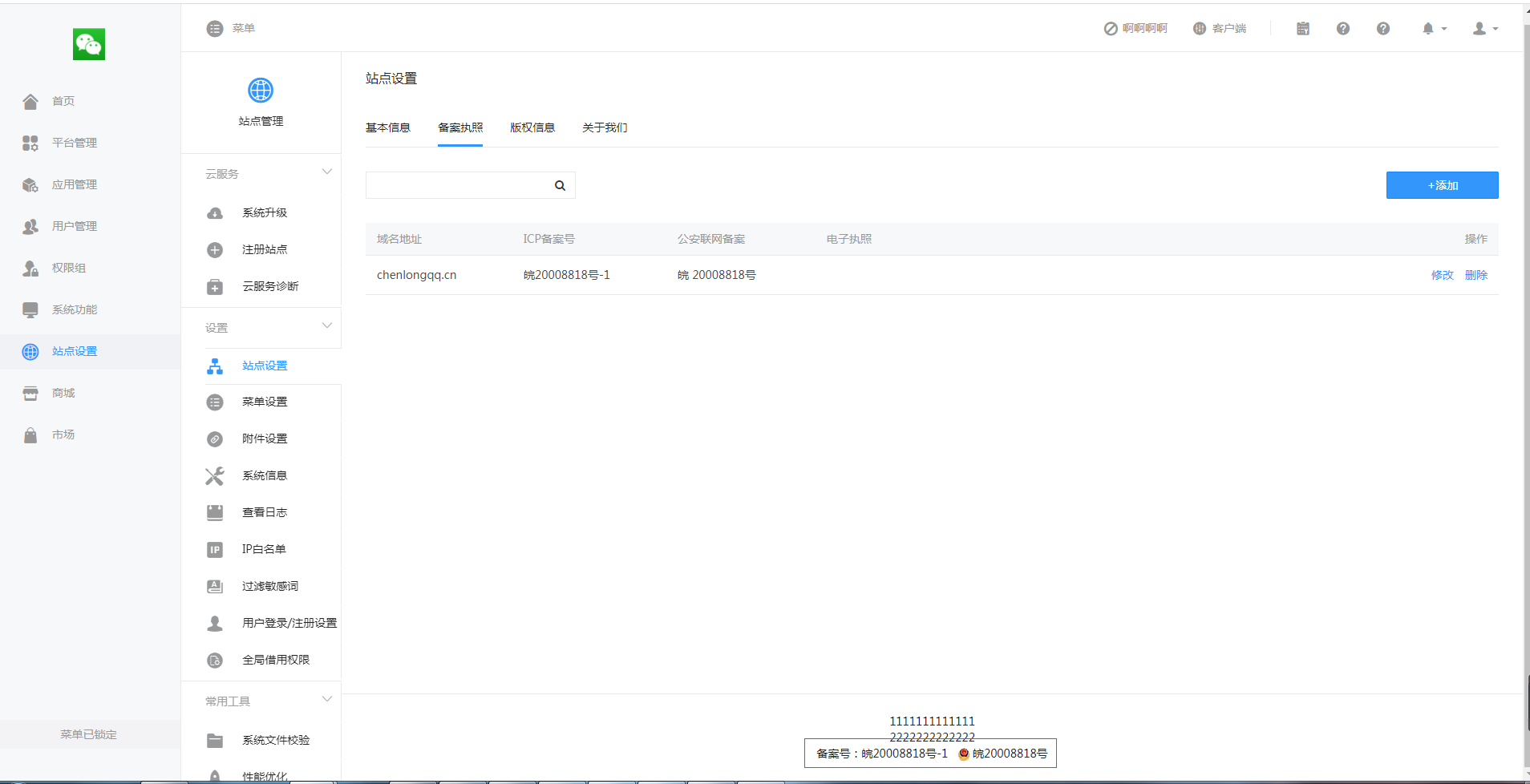
Task: Click the 查看日志 calendar icon
Action: 215,513
